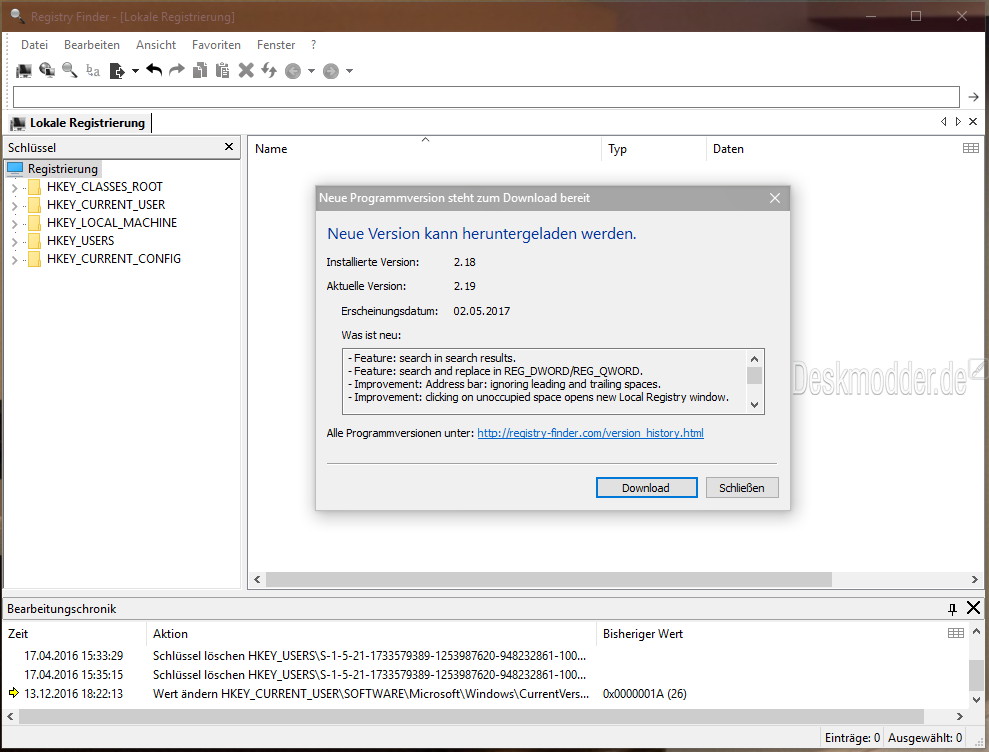Click the previous tab left arrow
The height and width of the screenshot is (752, 989).
click(x=944, y=121)
